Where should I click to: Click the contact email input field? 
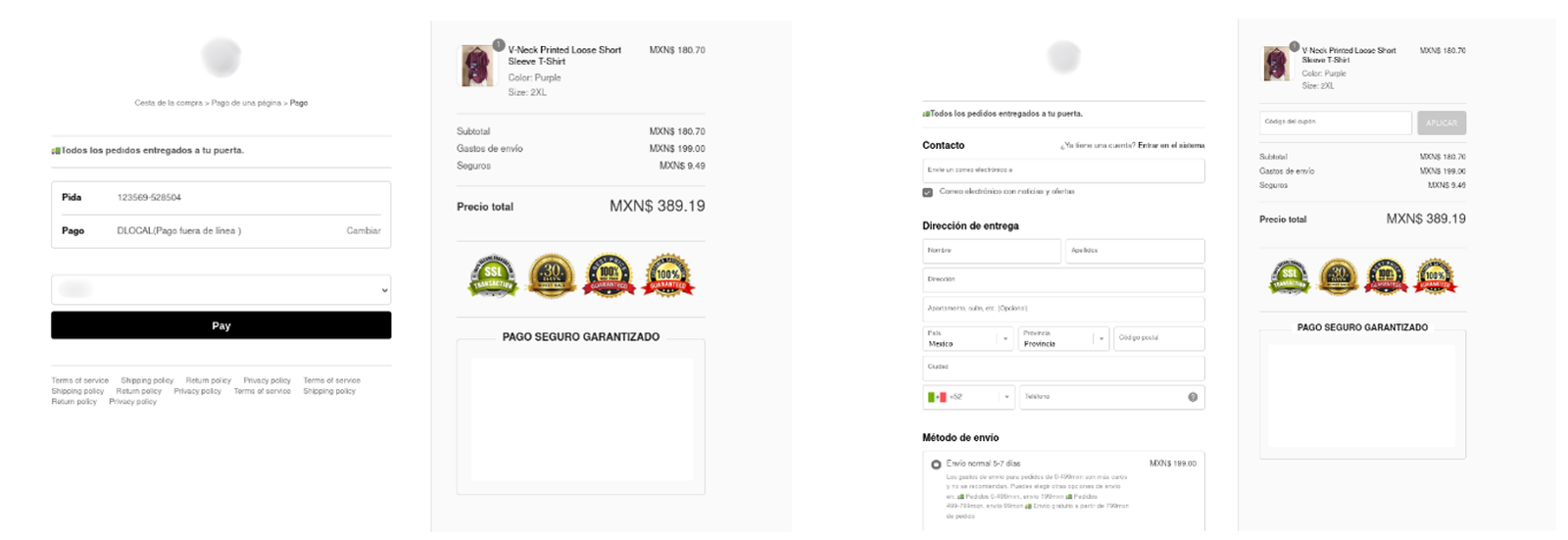pyautogui.click(x=1062, y=171)
